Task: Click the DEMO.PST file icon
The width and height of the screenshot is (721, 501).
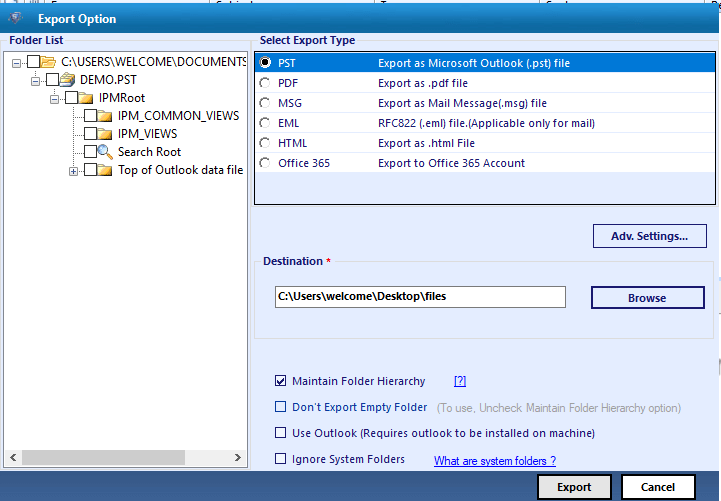Action: pos(68,80)
